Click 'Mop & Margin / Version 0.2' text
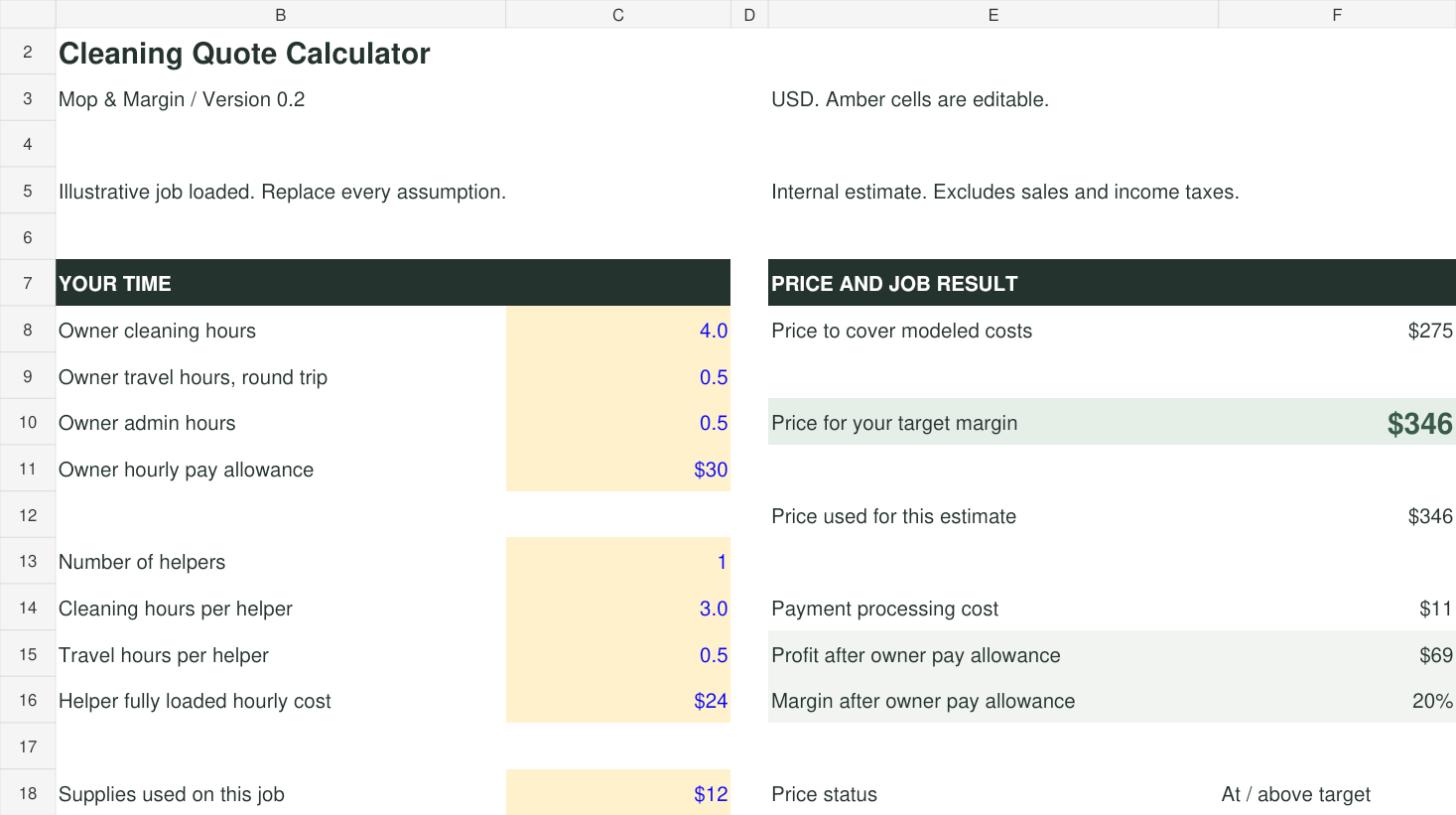Viewport: 1456px width, 815px height. (182, 99)
